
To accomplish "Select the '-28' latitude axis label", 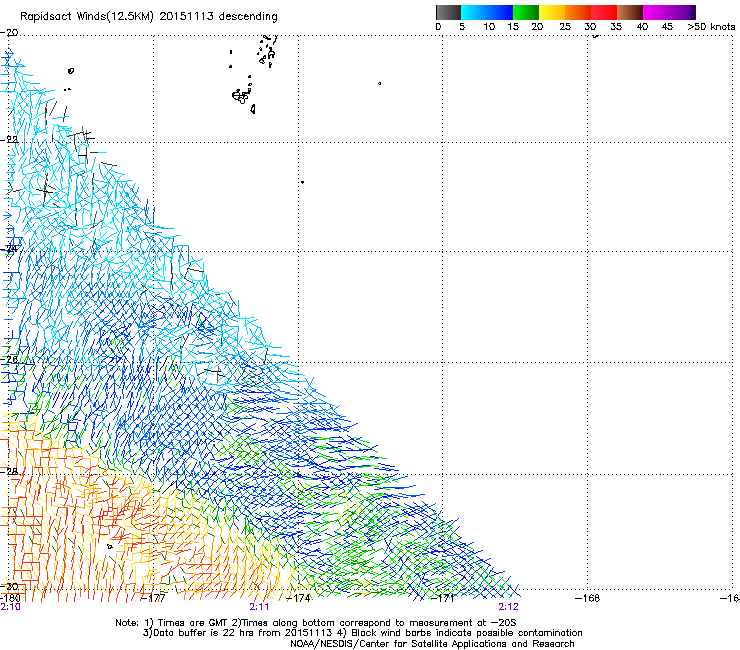I will click(x=9, y=471).
